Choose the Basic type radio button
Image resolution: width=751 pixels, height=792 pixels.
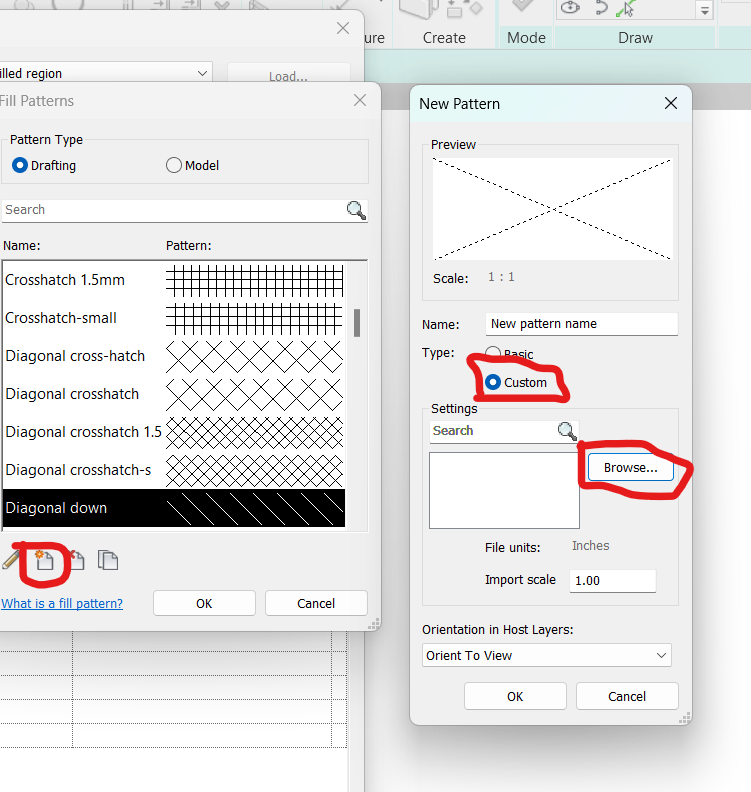(493, 353)
